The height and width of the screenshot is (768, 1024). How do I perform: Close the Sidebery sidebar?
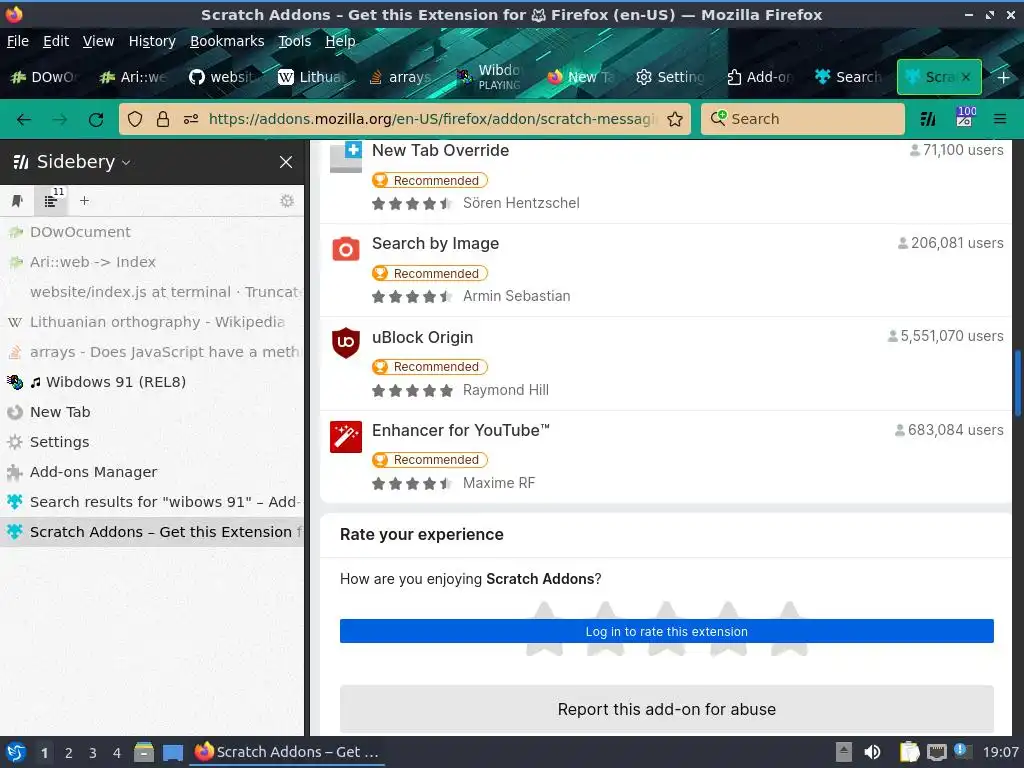(285, 162)
